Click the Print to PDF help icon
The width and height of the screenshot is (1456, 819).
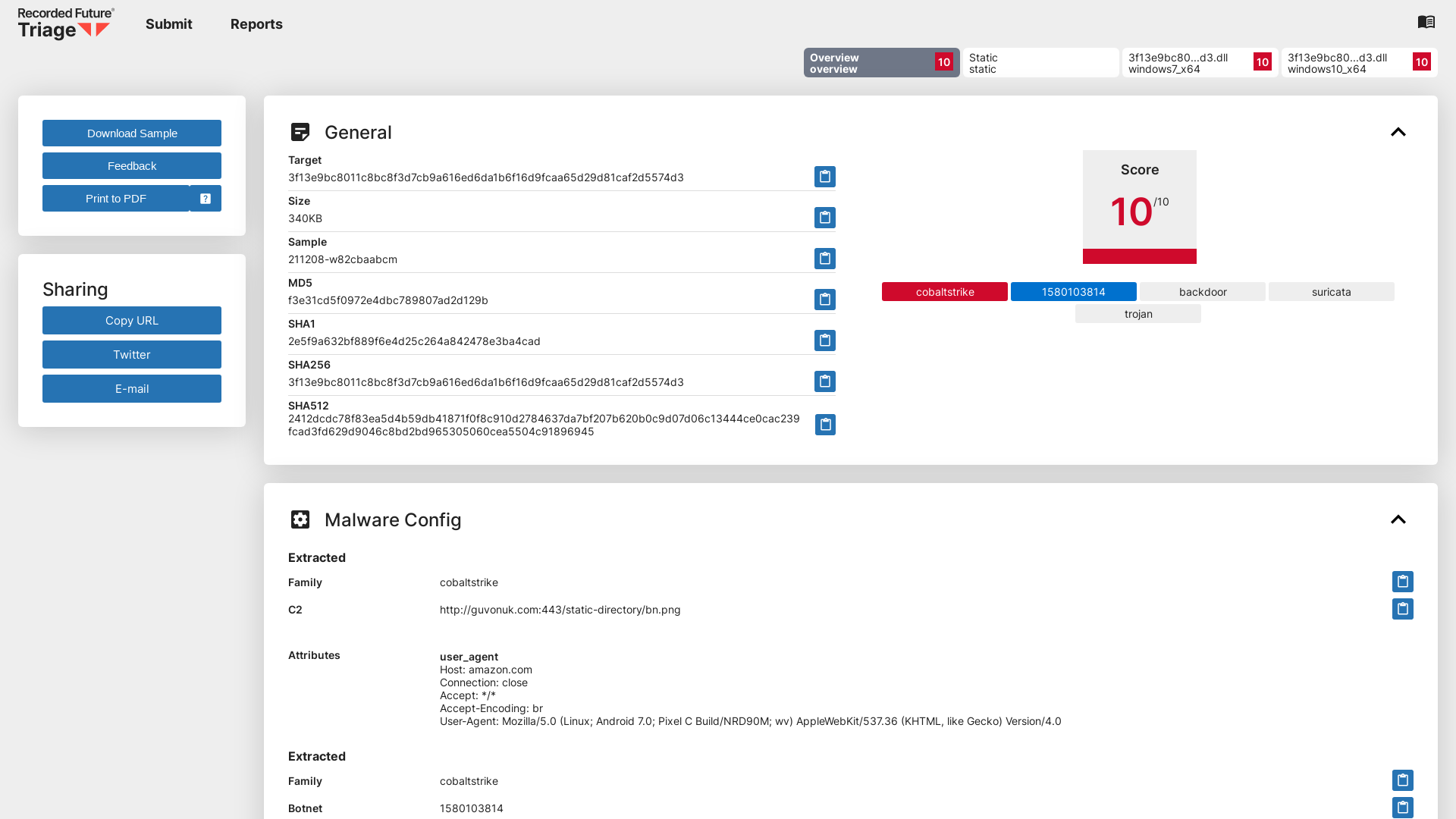point(206,199)
